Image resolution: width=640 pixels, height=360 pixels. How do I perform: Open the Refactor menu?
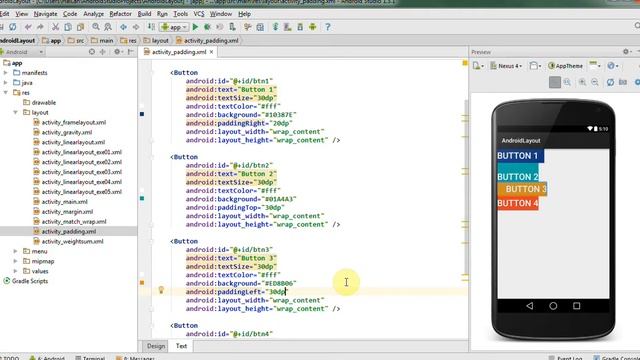pyautogui.click(x=120, y=14)
